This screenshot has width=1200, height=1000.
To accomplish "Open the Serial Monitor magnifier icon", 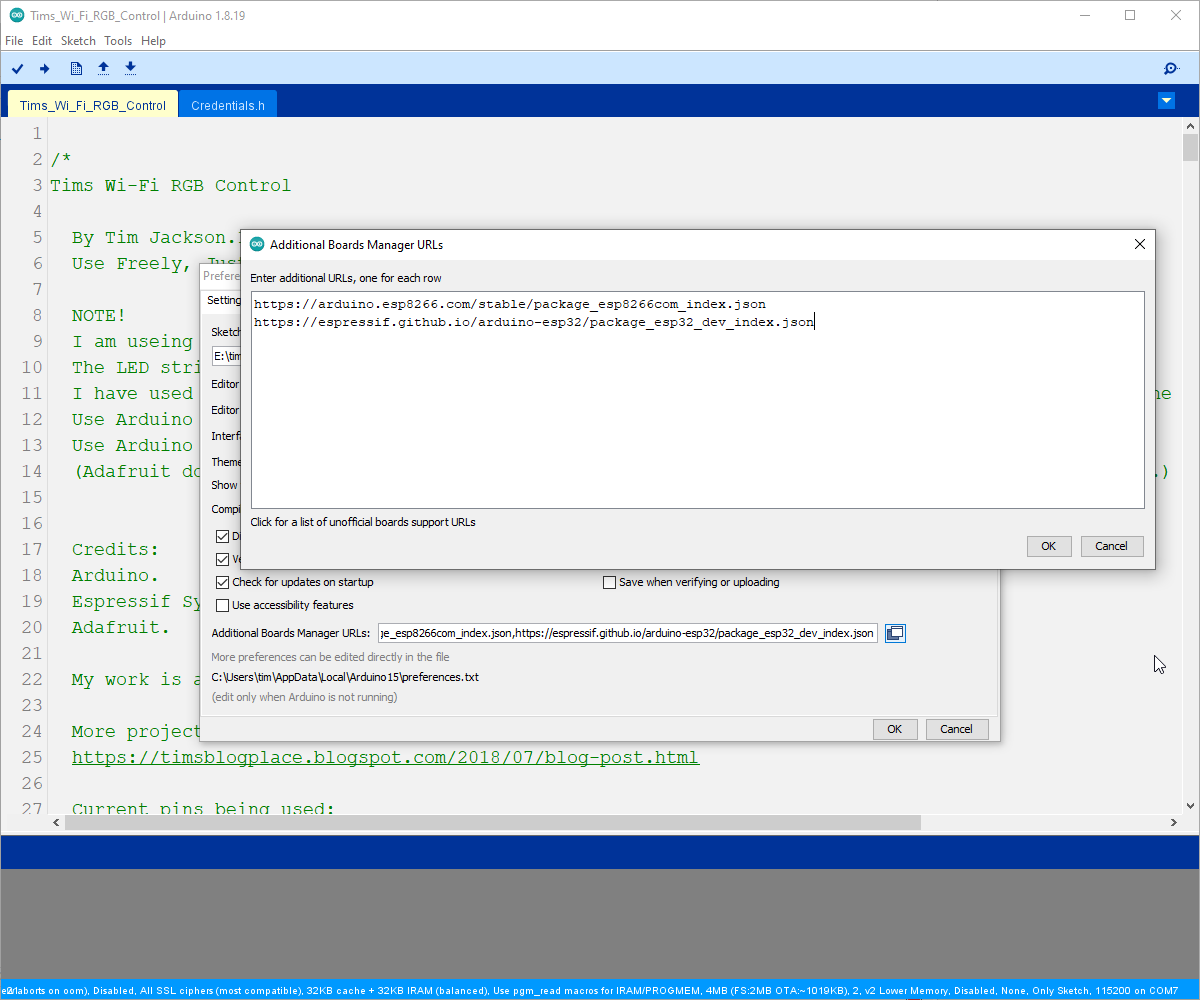I will (1171, 68).
